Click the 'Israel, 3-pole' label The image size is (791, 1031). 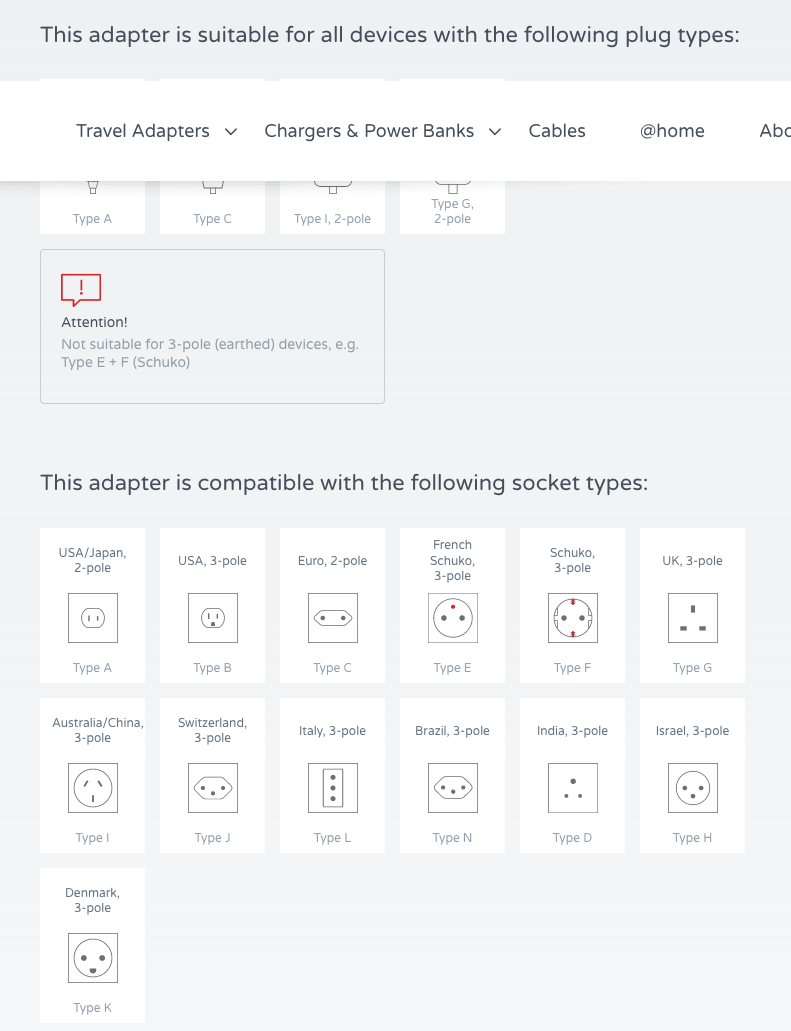[x=692, y=731]
